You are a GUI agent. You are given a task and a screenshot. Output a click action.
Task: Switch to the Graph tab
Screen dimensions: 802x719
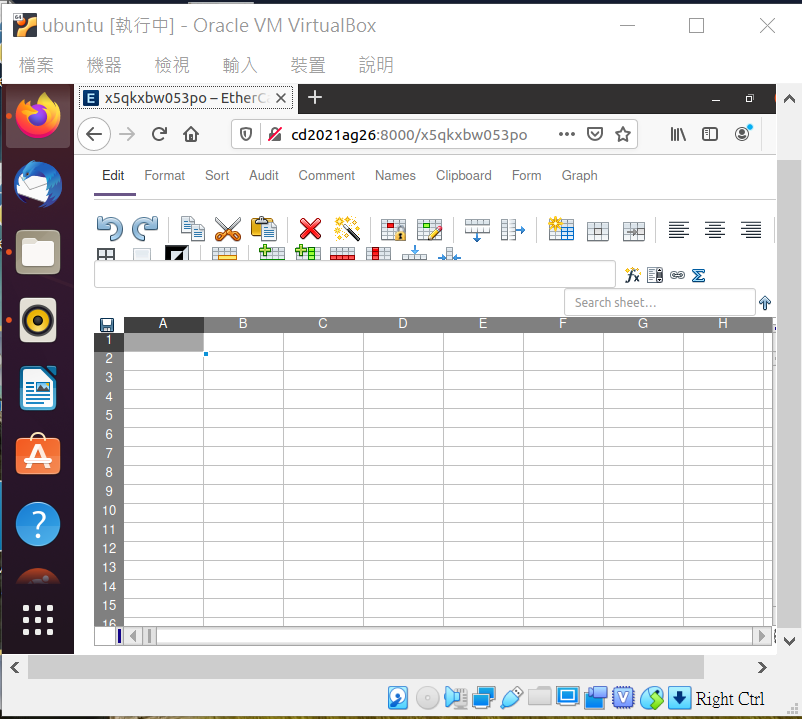[x=579, y=175]
